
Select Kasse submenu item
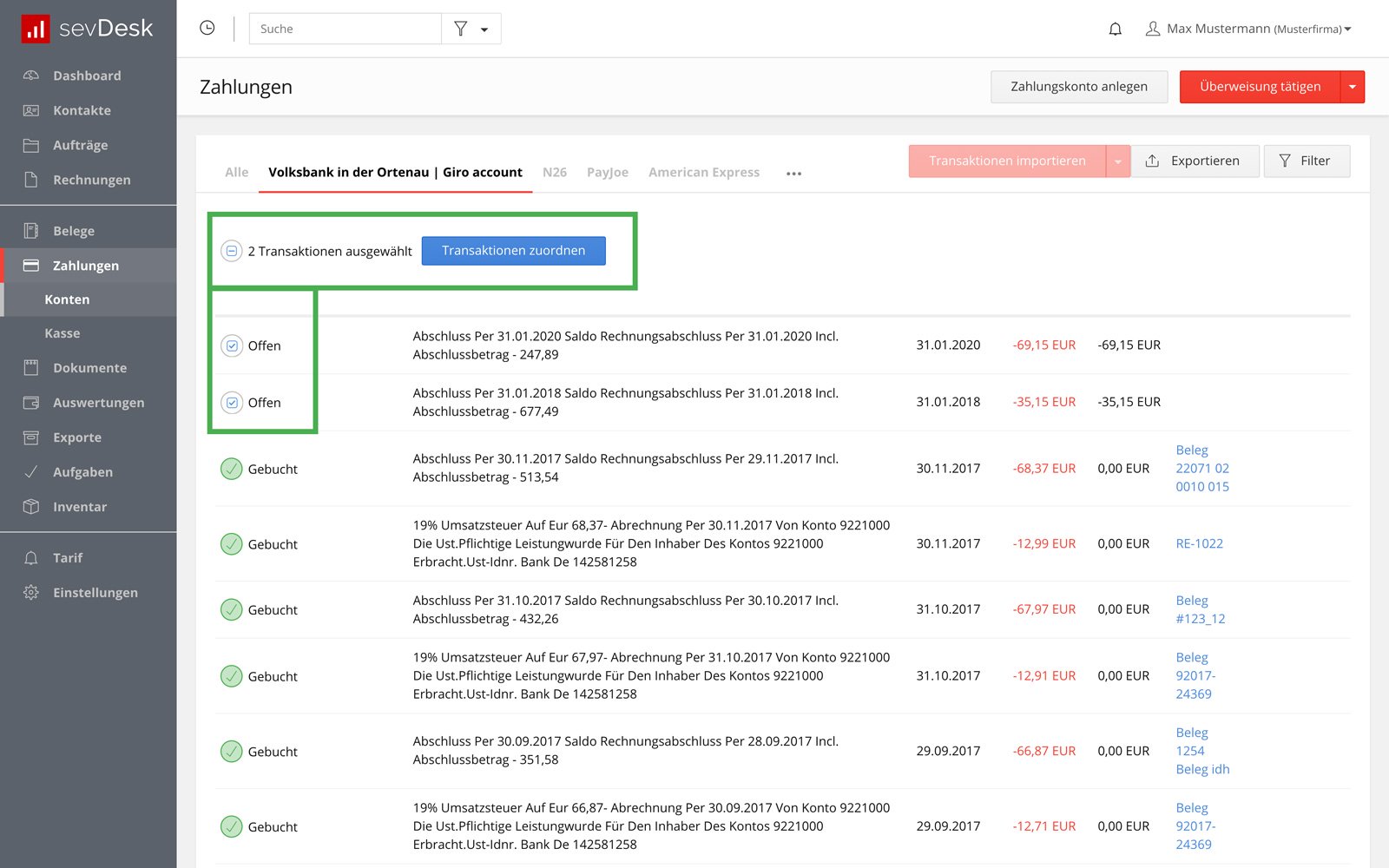88,333
